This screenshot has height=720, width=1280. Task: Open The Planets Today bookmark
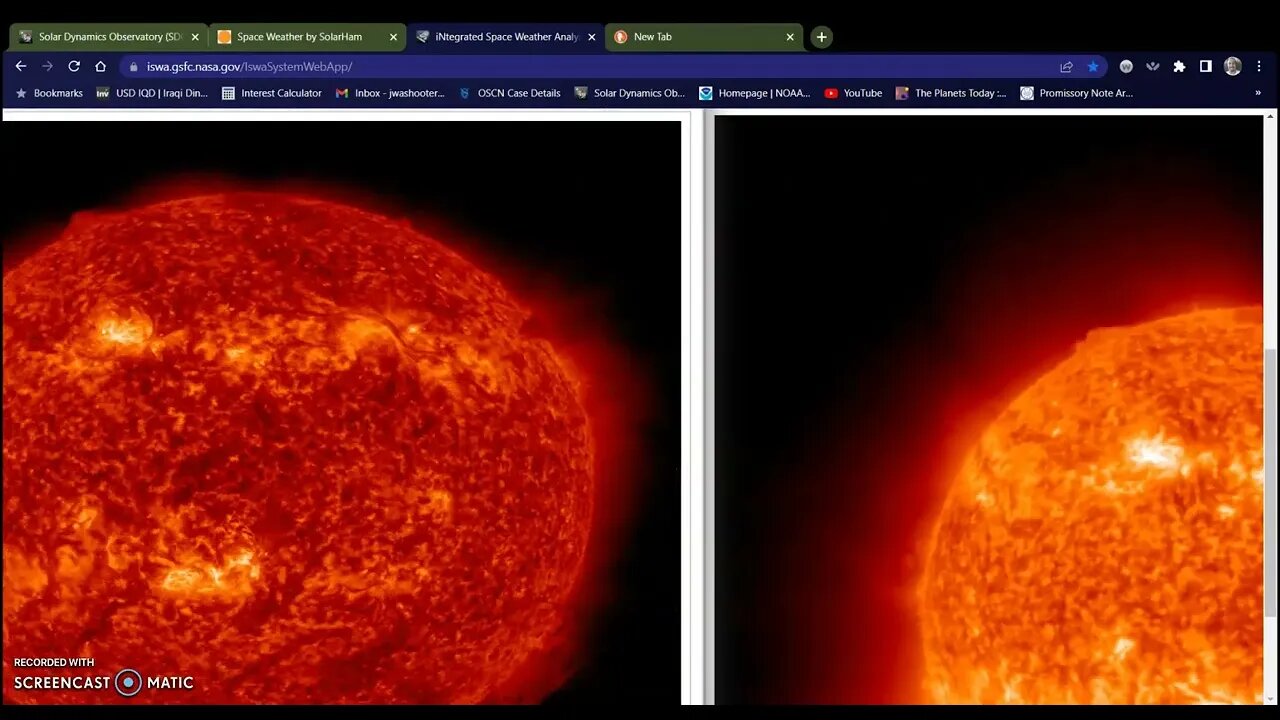(951, 93)
